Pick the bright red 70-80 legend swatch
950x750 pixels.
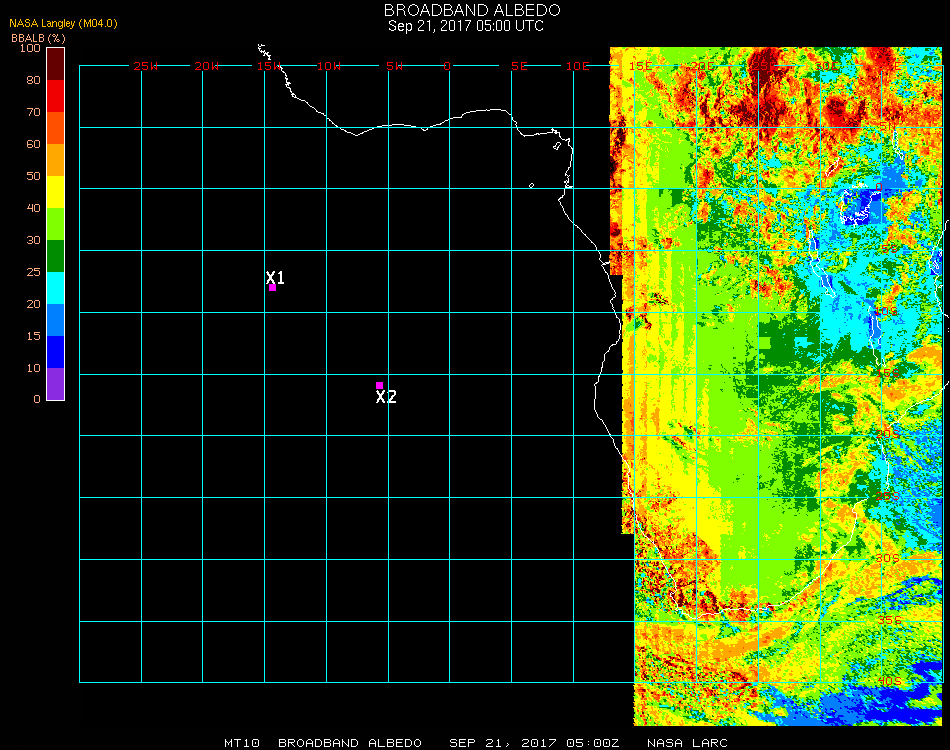tap(56, 96)
